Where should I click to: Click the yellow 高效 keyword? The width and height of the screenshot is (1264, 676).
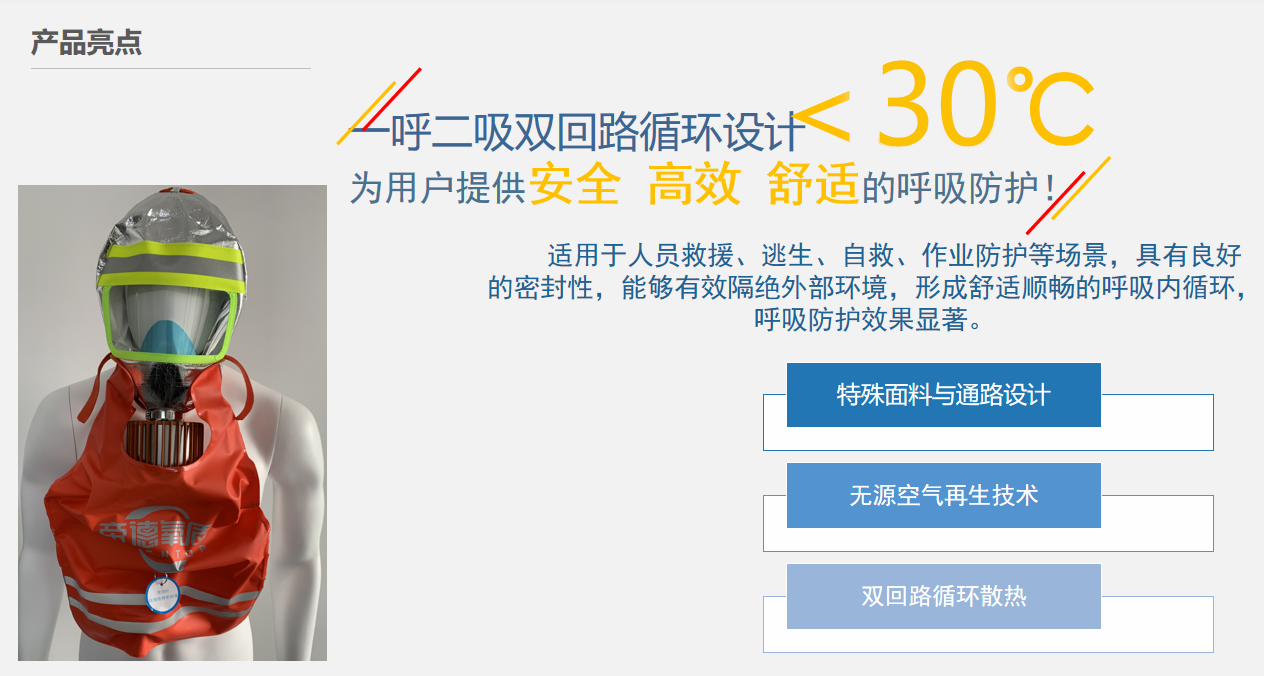tap(694, 185)
